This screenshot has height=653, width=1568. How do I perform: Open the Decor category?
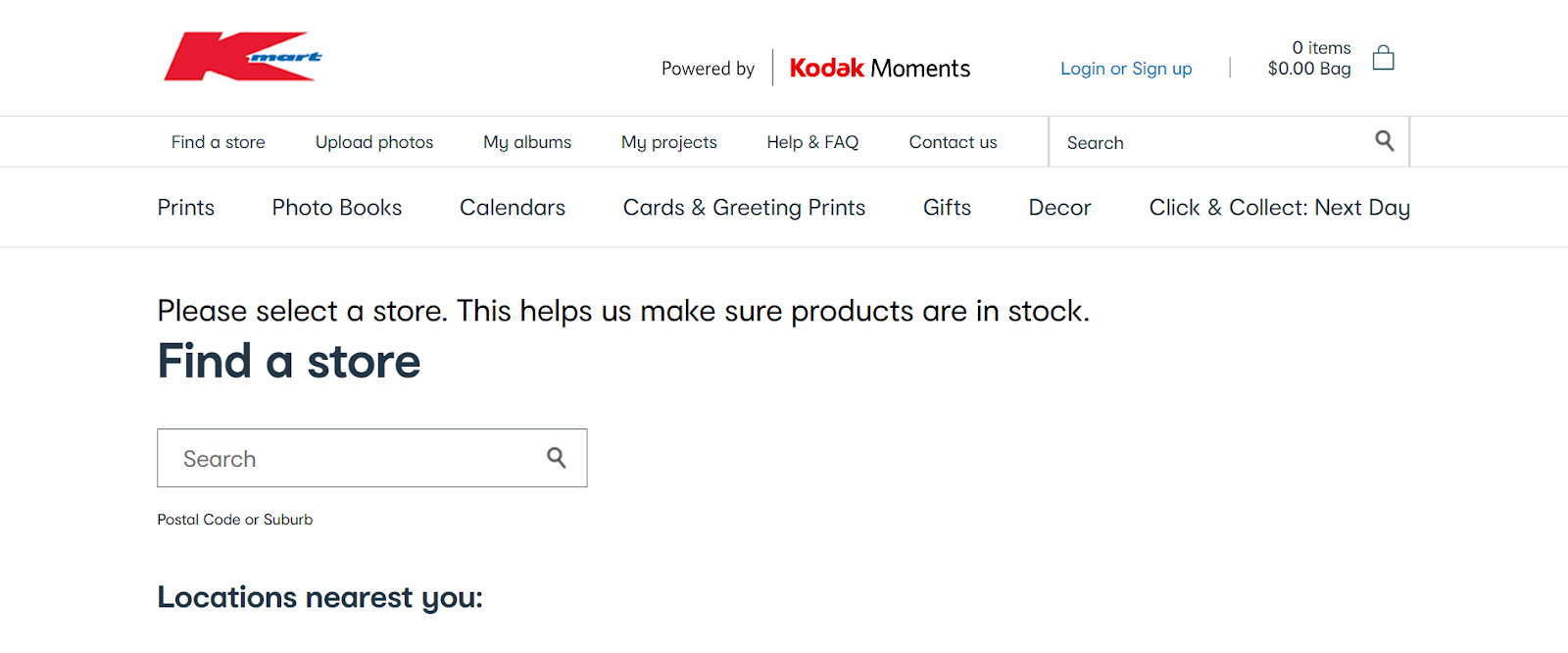coord(1059,208)
